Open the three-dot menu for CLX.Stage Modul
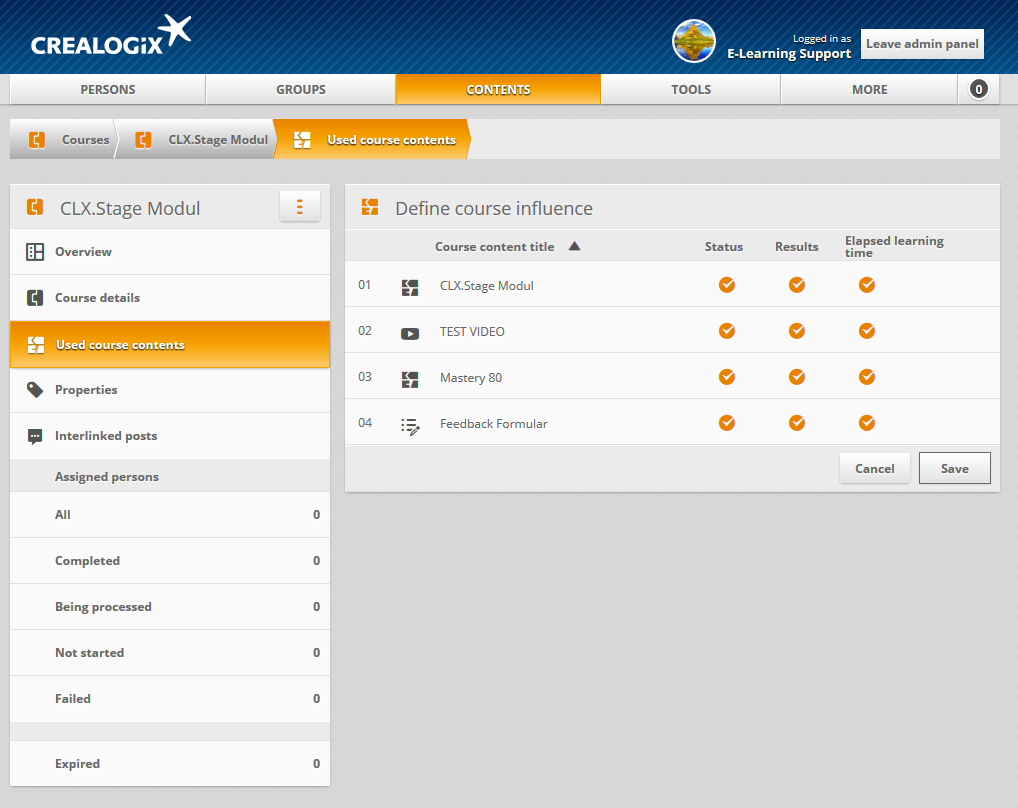The image size is (1018, 808). [299, 207]
